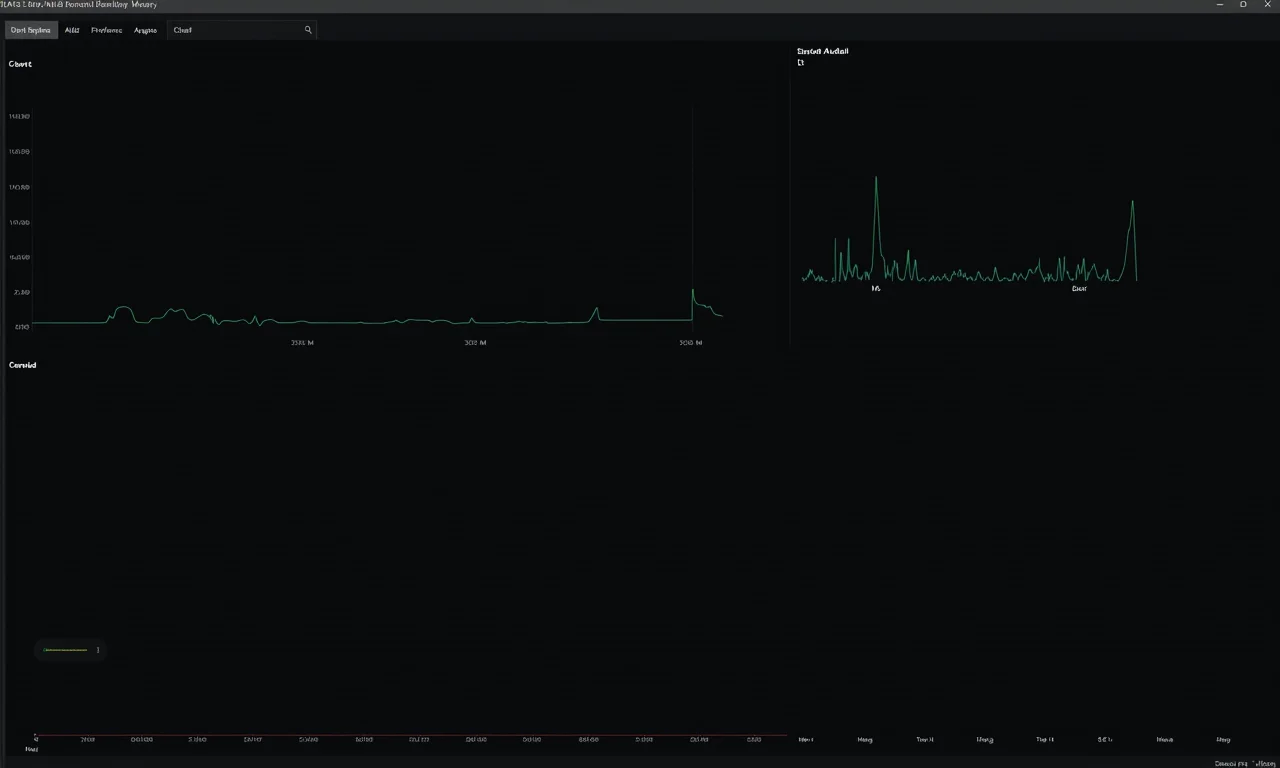Viewport: 1280px width, 768px height.
Task: Click the right chart's title label
Action: pos(822,51)
